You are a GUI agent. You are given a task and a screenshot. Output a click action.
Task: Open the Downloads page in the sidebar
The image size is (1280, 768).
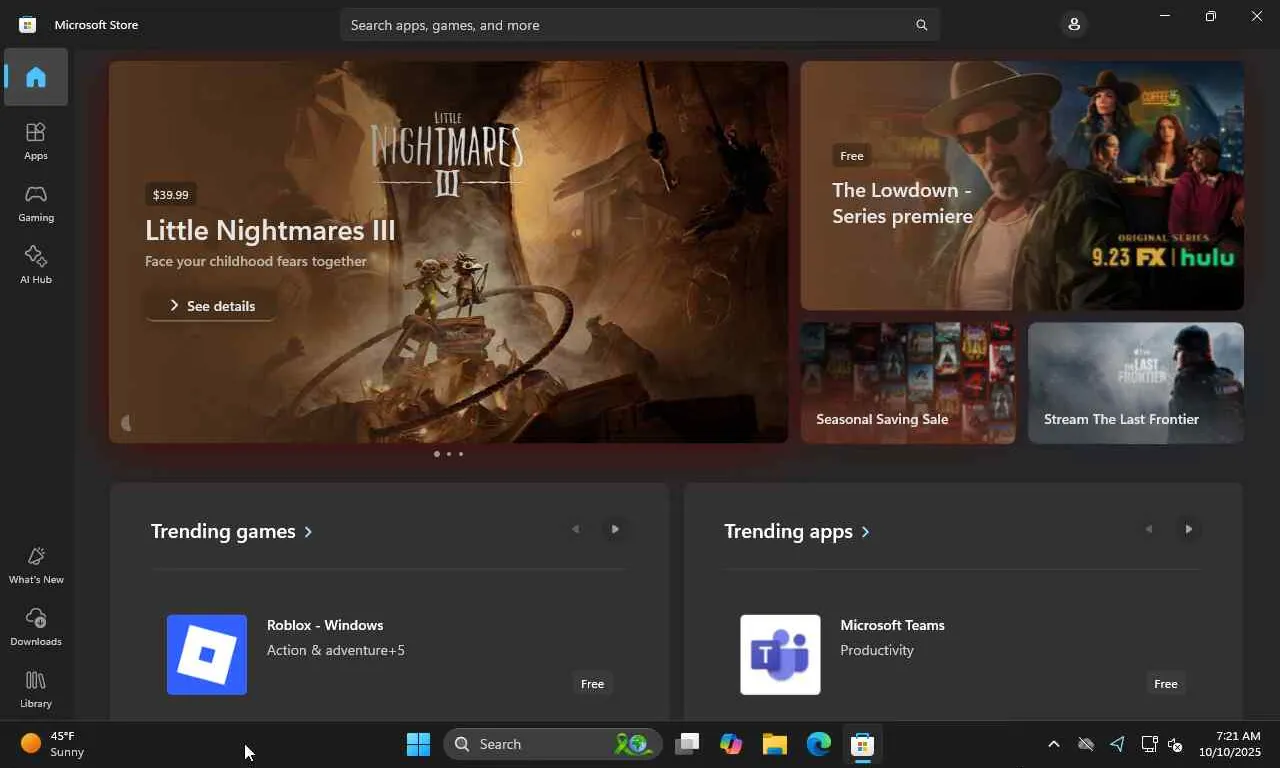(36, 627)
